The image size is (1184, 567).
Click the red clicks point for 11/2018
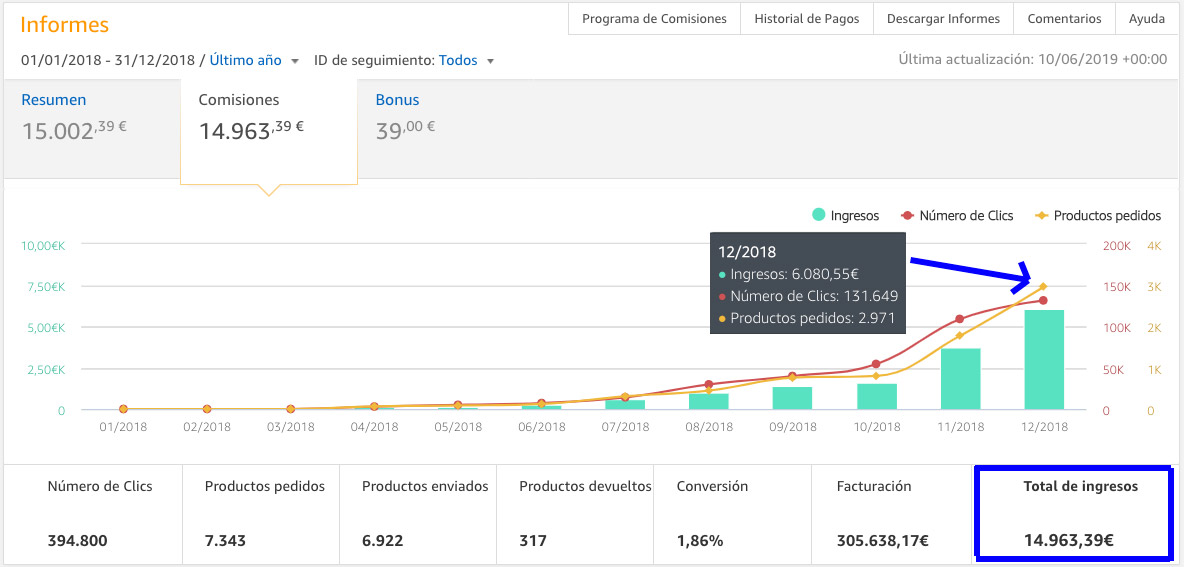click(960, 319)
